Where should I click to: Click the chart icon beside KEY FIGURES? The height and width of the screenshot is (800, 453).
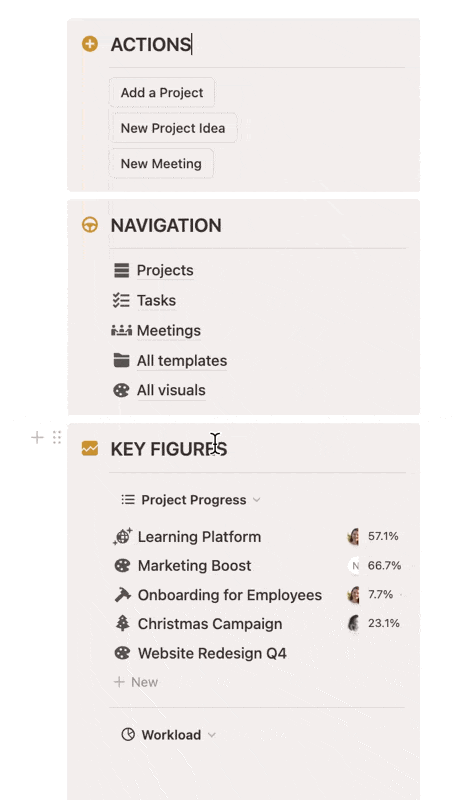(90, 448)
